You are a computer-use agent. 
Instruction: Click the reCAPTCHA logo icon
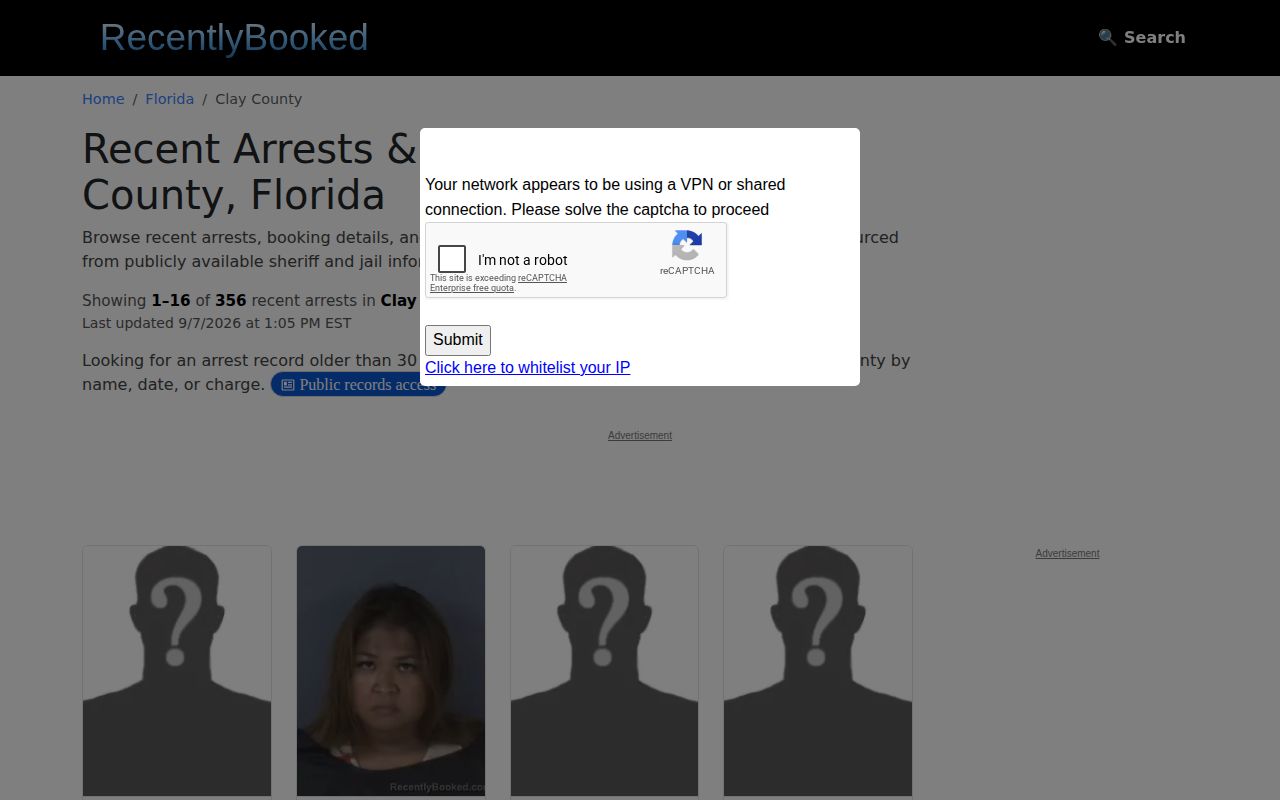click(x=687, y=246)
